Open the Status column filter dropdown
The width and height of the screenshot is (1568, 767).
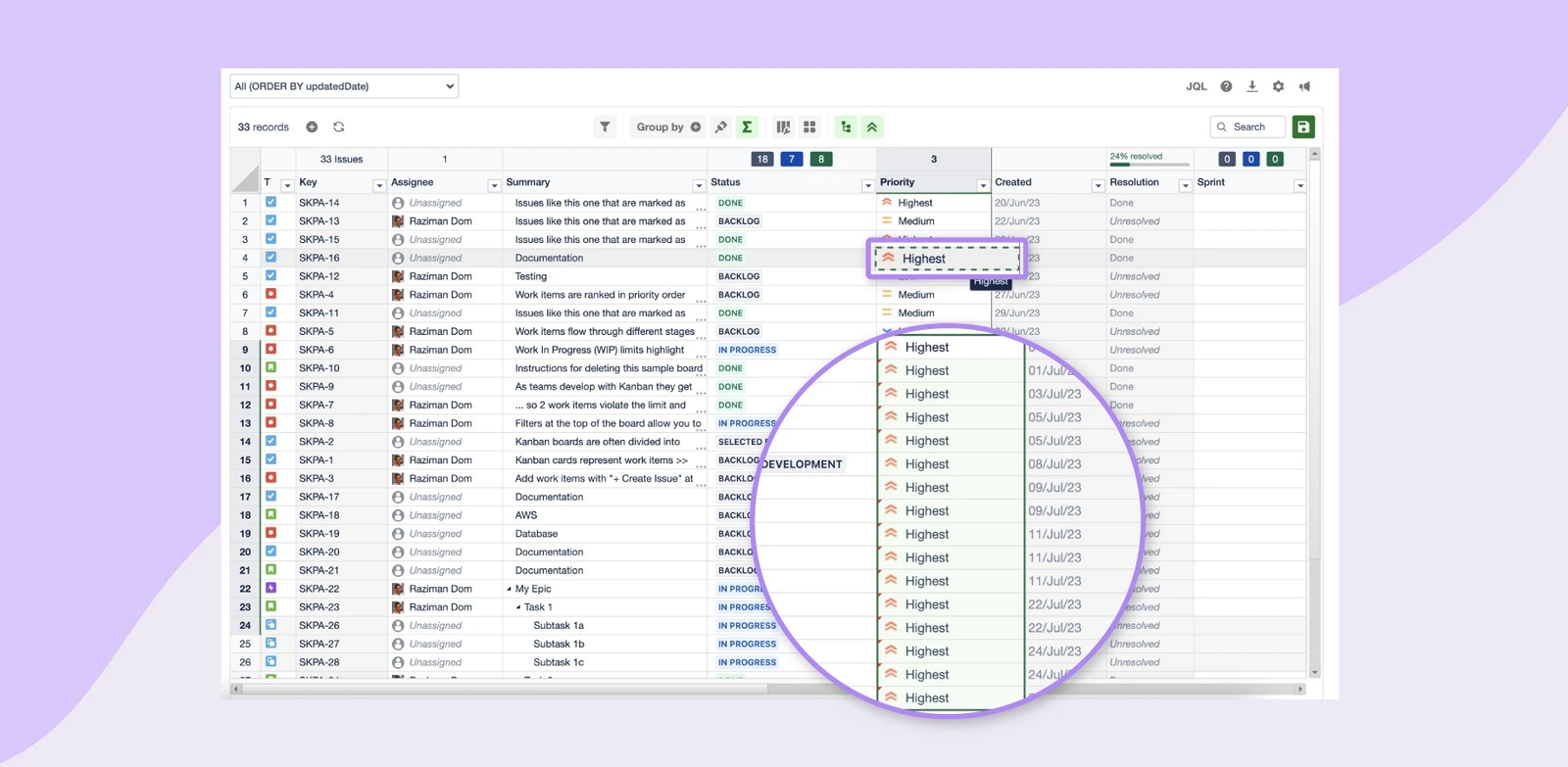coord(867,185)
